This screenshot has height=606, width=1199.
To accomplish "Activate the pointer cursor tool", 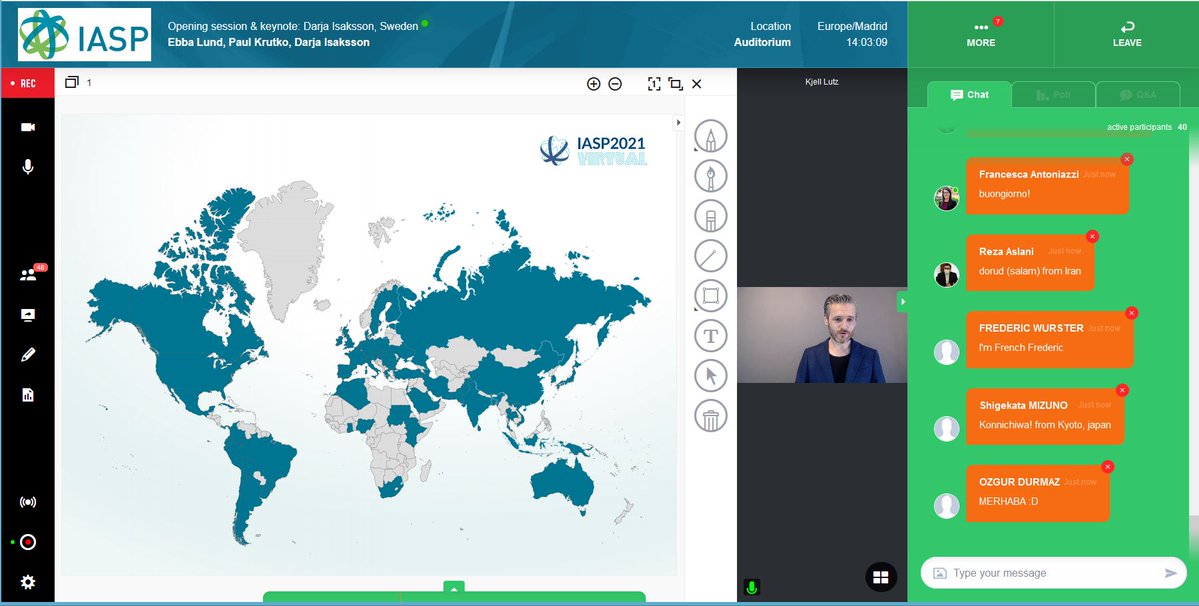I will tap(710, 376).
